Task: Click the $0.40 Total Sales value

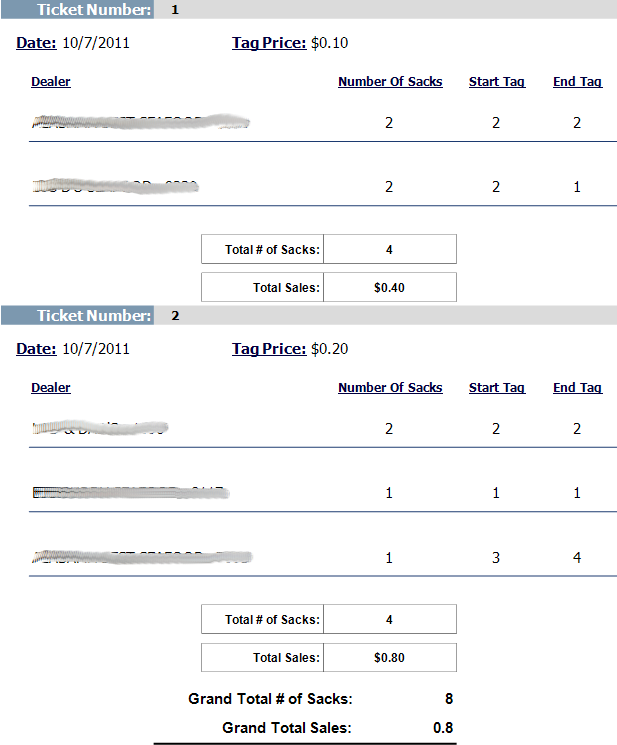Action: click(x=389, y=287)
